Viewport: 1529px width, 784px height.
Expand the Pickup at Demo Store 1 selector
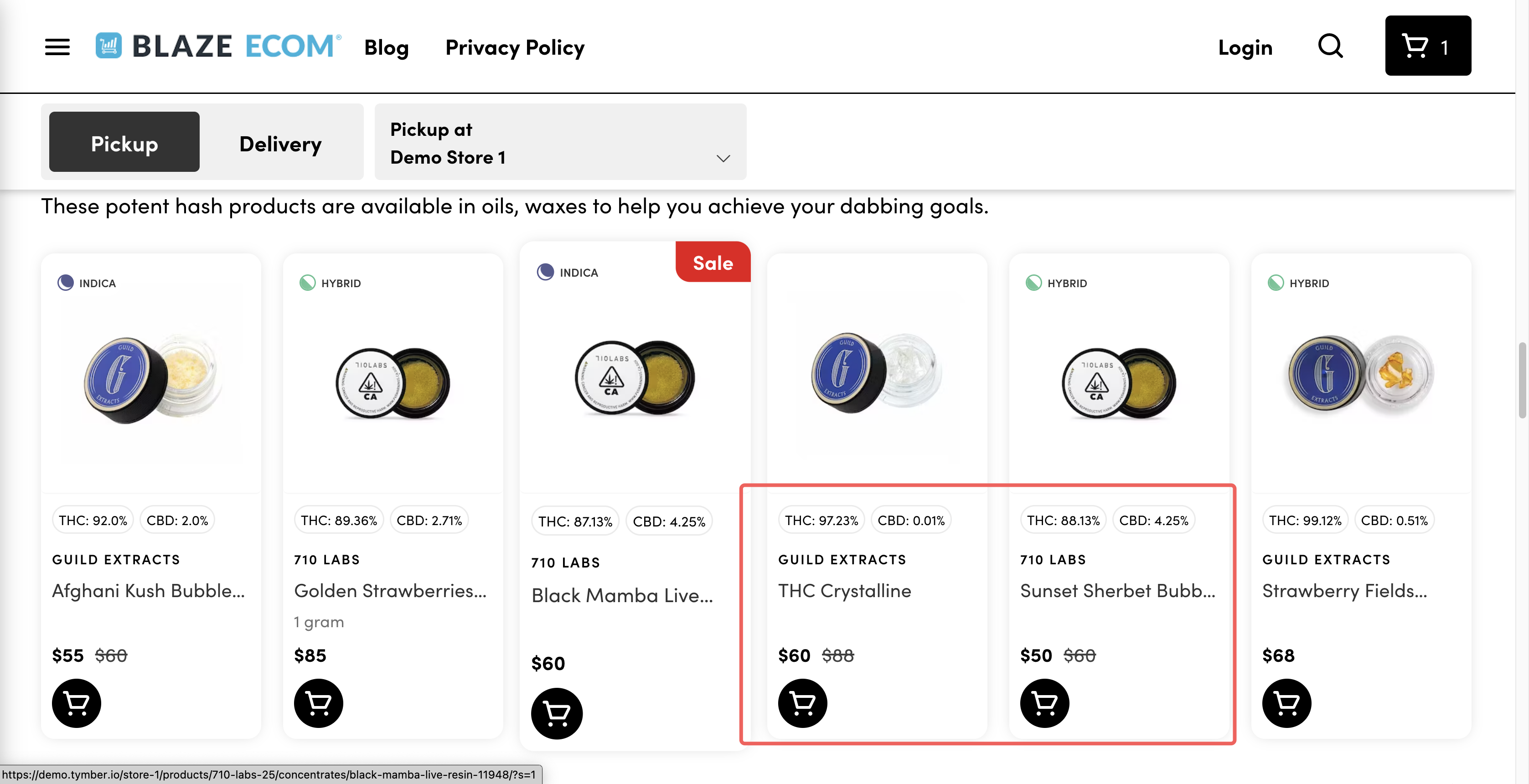(560, 142)
